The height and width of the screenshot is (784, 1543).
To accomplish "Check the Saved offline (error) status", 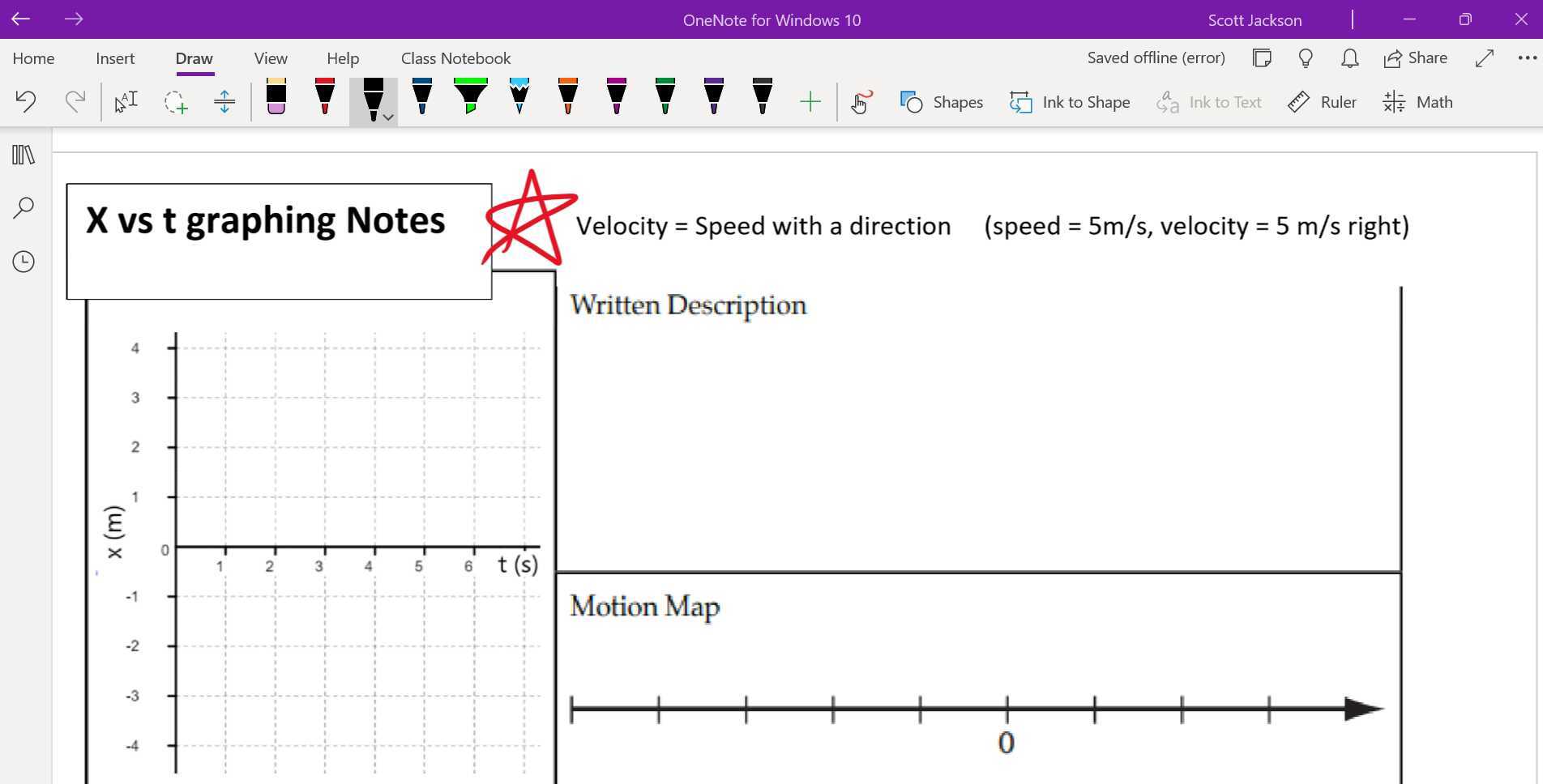I will tap(1156, 58).
